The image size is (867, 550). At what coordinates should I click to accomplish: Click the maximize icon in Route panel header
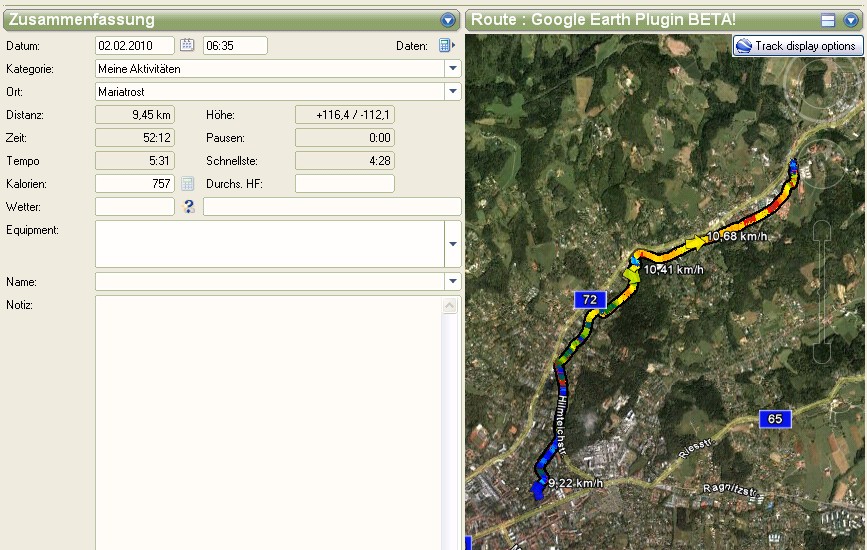pos(828,20)
